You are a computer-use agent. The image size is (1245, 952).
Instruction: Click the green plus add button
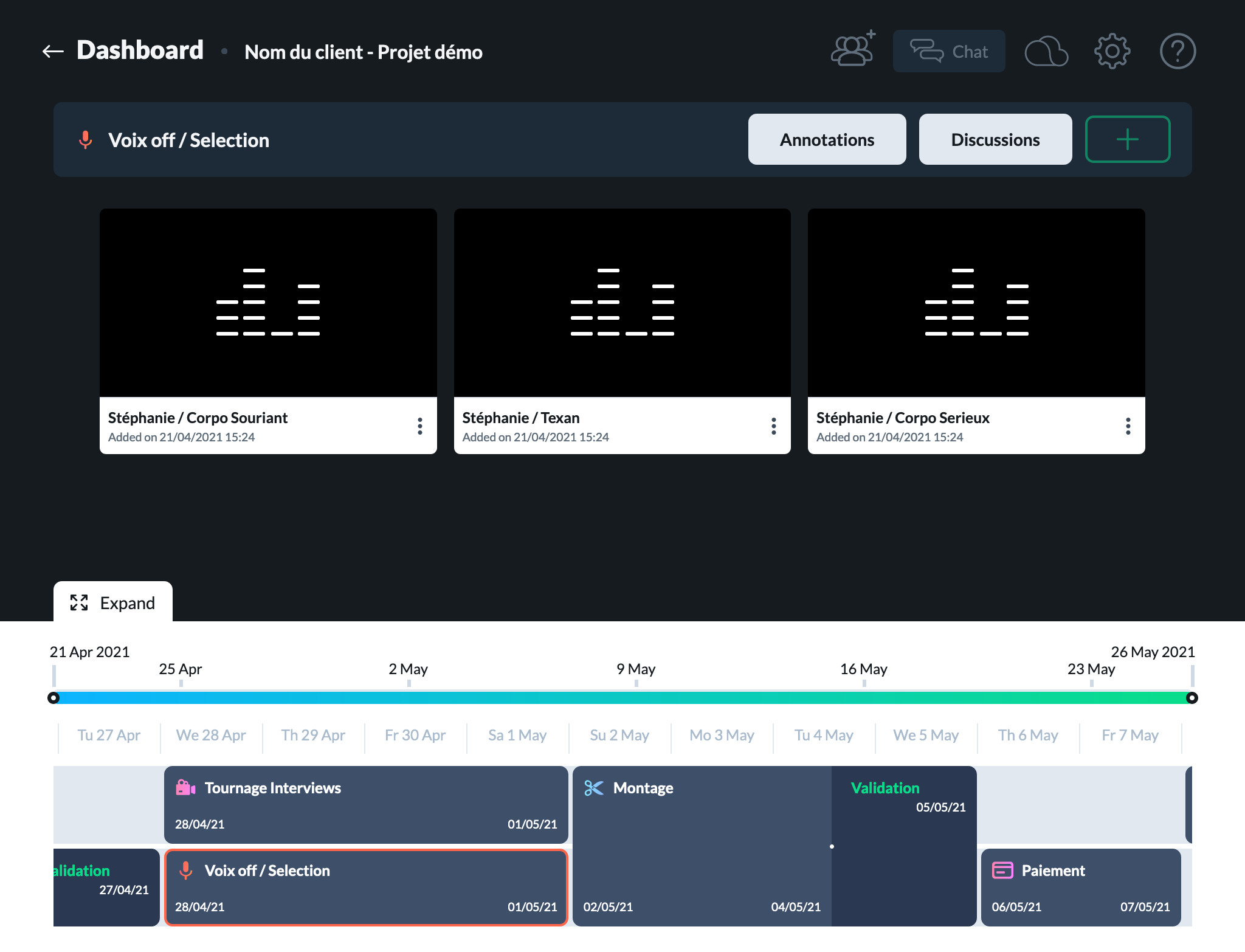[x=1128, y=139]
